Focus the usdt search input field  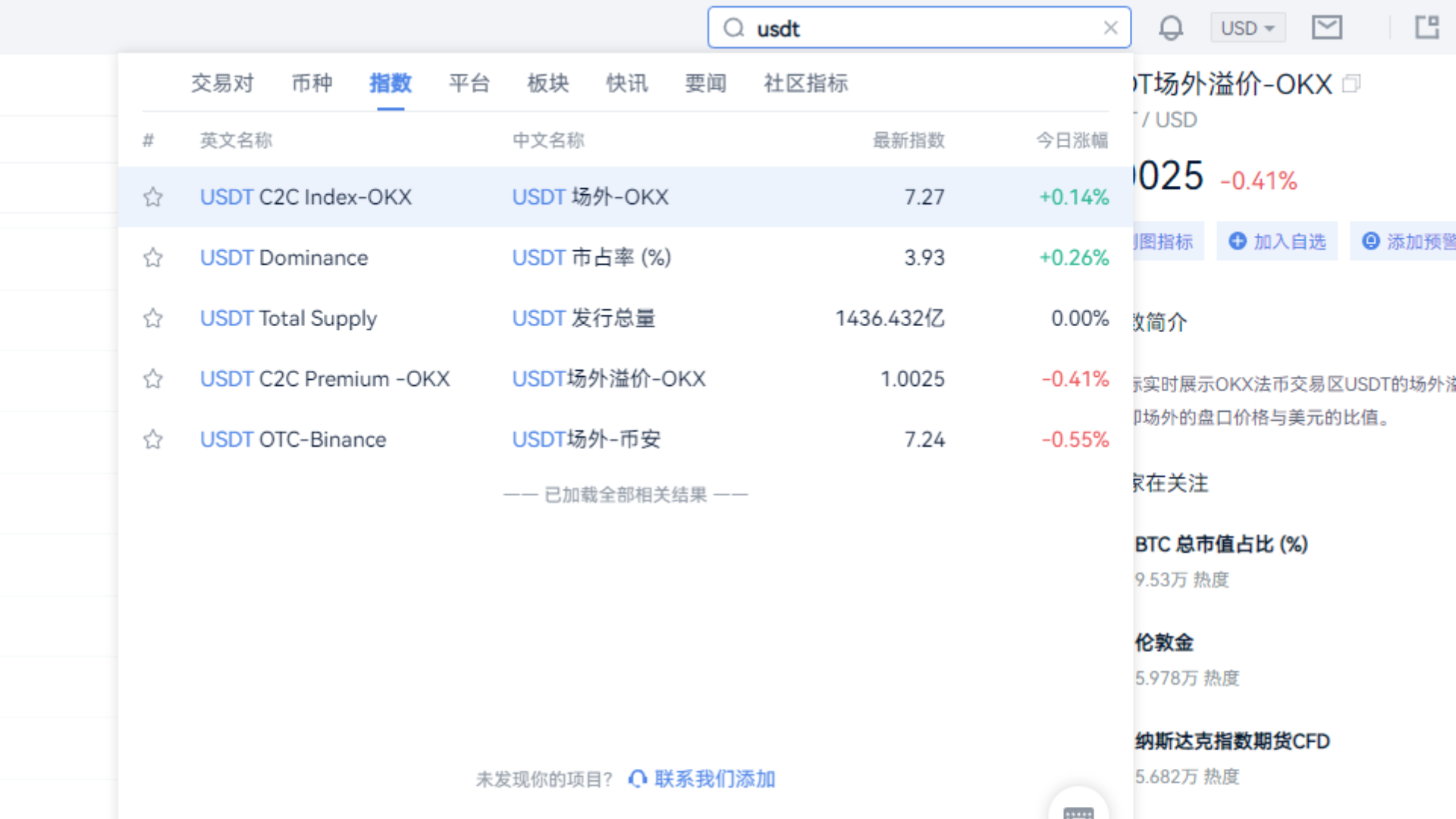pos(919,28)
